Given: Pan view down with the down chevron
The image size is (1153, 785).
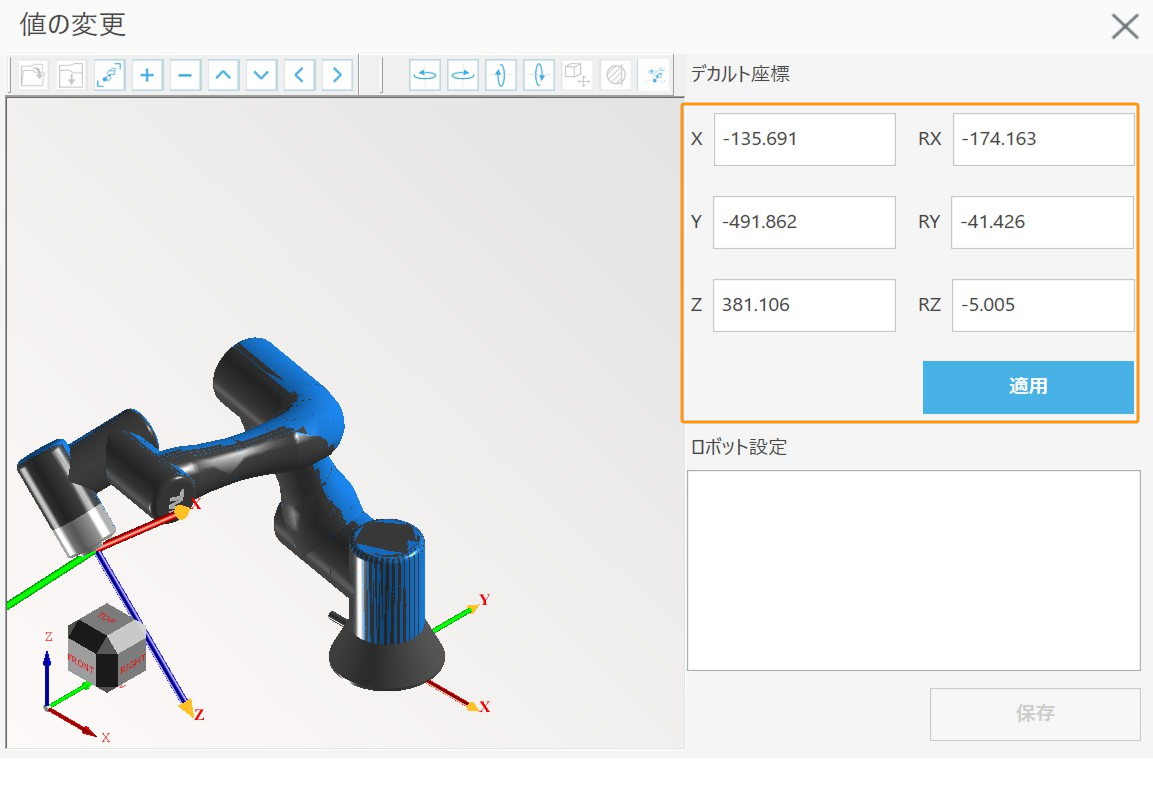Looking at the screenshot, I should 261,75.
